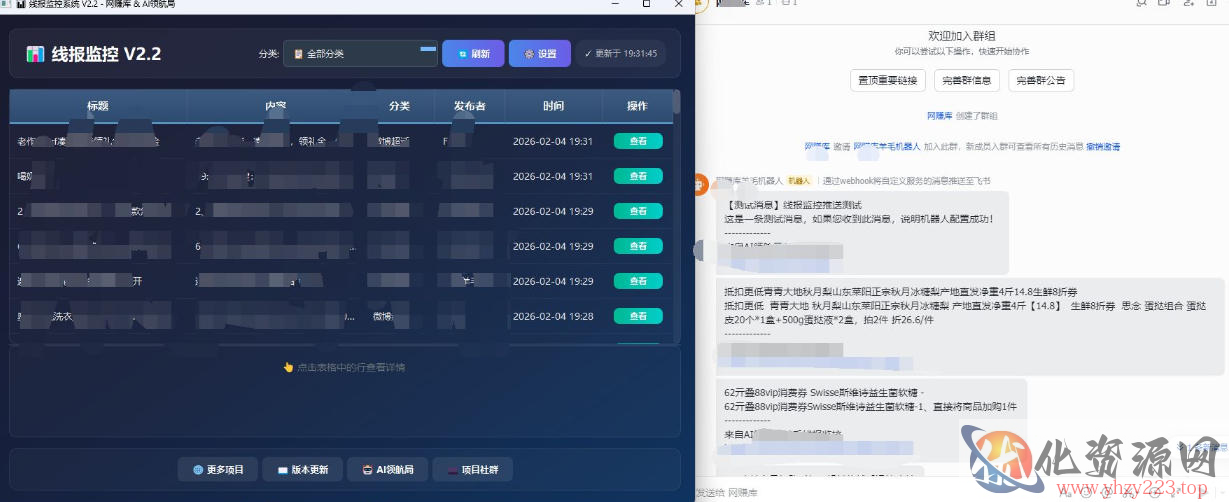Select the 2026-02-04 19:28 time cell
The height and width of the screenshot is (502, 1229).
pos(553,316)
